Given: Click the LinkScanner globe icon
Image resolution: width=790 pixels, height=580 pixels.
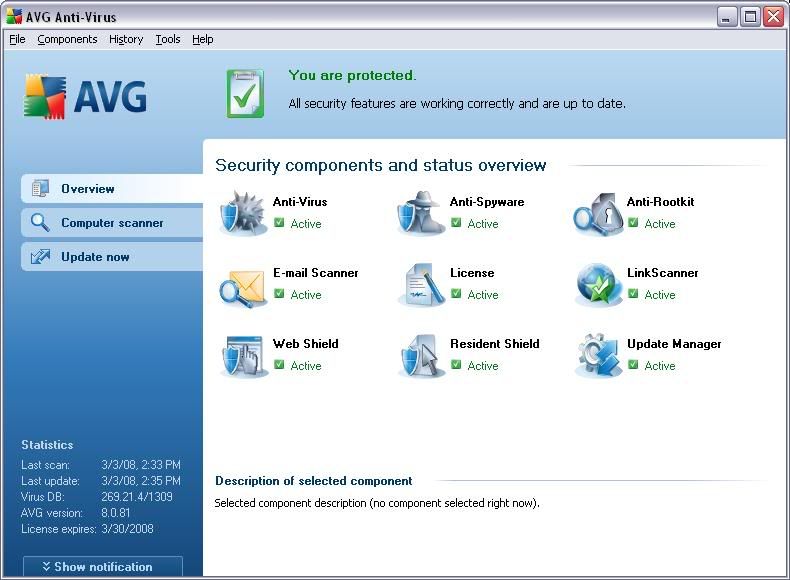Looking at the screenshot, I should [x=598, y=284].
